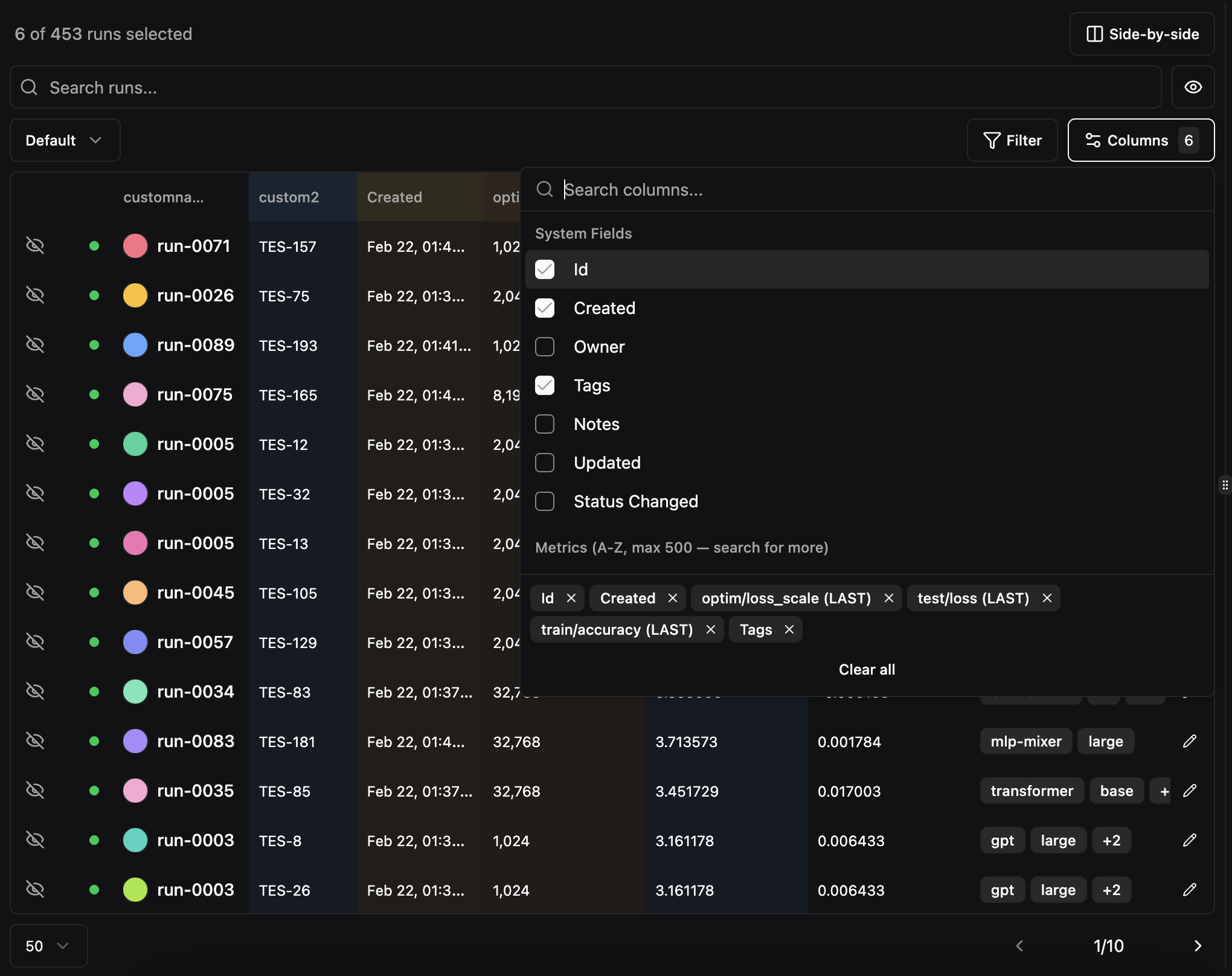This screenshot has height=976, width=1232.
Task: Remove the Id chip from selected columns
Action: point(571,598)
